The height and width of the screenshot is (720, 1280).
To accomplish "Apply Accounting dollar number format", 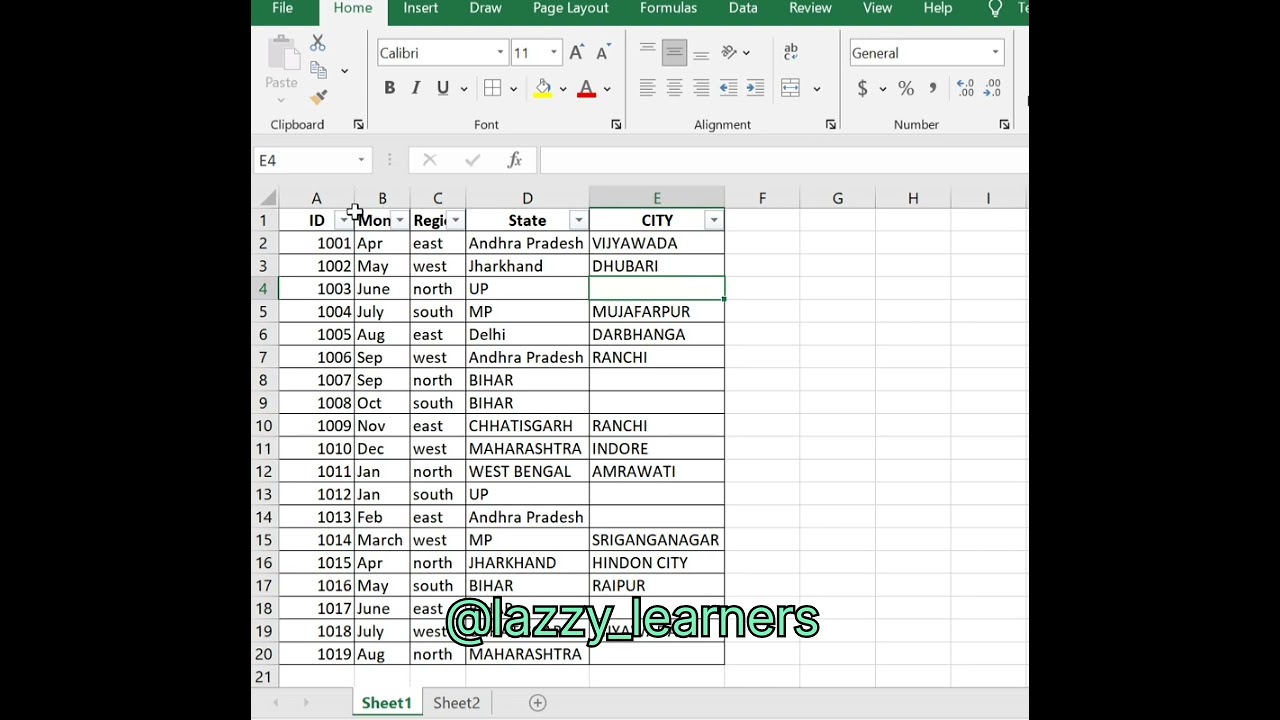I will click(862, 88).
